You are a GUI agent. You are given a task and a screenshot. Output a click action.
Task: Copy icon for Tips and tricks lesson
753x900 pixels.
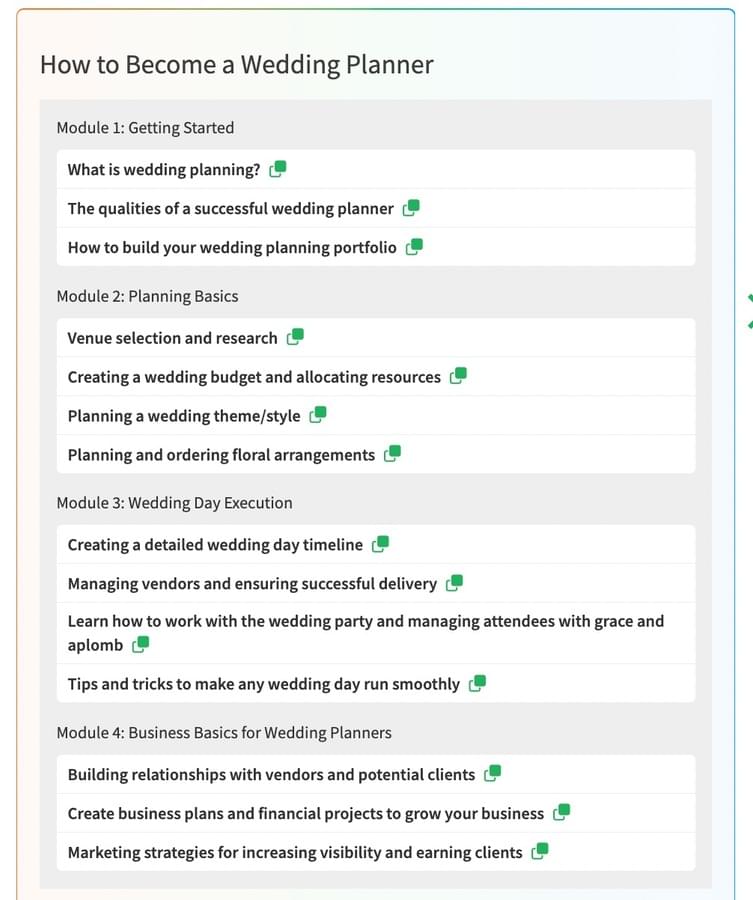pyautogui.click(x=478, y=684)
